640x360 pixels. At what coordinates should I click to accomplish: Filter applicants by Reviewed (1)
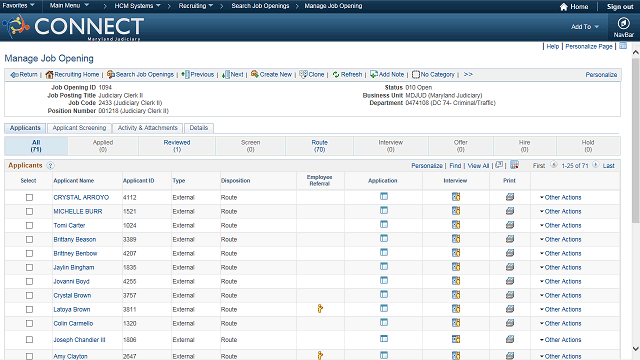click(177, 146)
